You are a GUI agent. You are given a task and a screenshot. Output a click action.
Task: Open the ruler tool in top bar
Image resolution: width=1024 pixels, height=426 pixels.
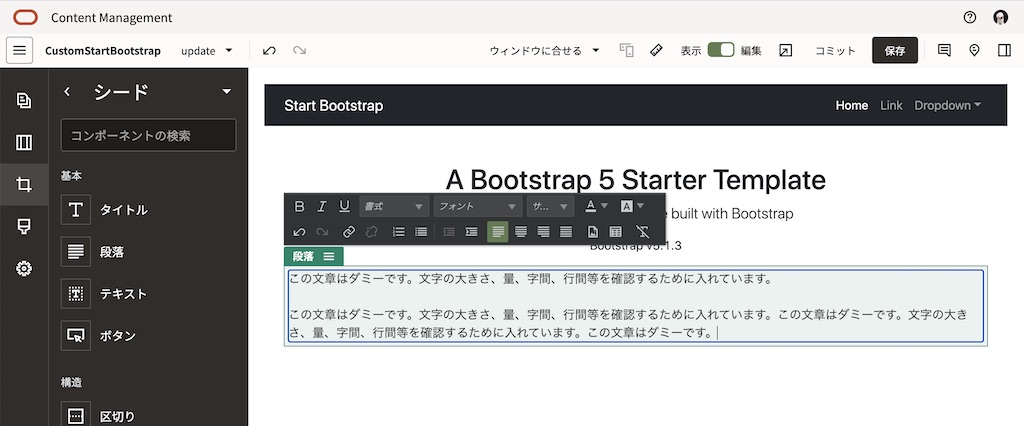pos(656,50)
